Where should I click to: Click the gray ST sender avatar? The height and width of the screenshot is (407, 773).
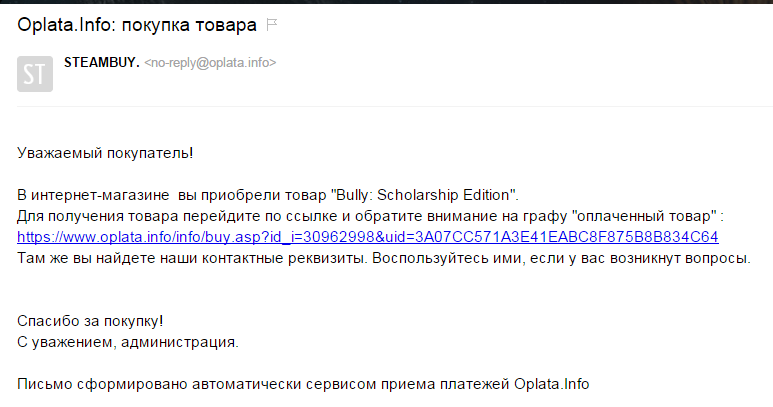point(35,74)
